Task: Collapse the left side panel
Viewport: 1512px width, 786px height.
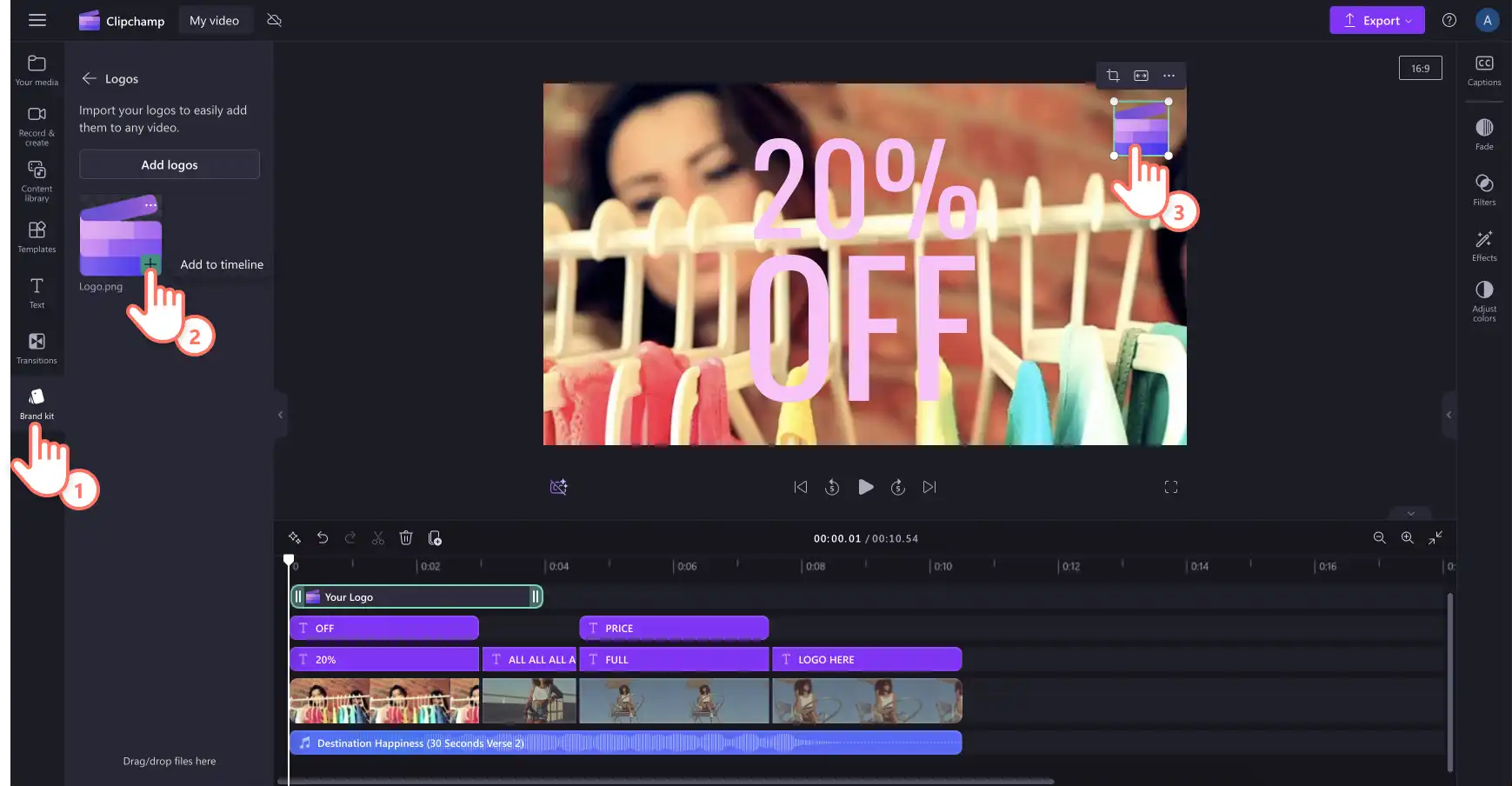Action: (280, 415)
